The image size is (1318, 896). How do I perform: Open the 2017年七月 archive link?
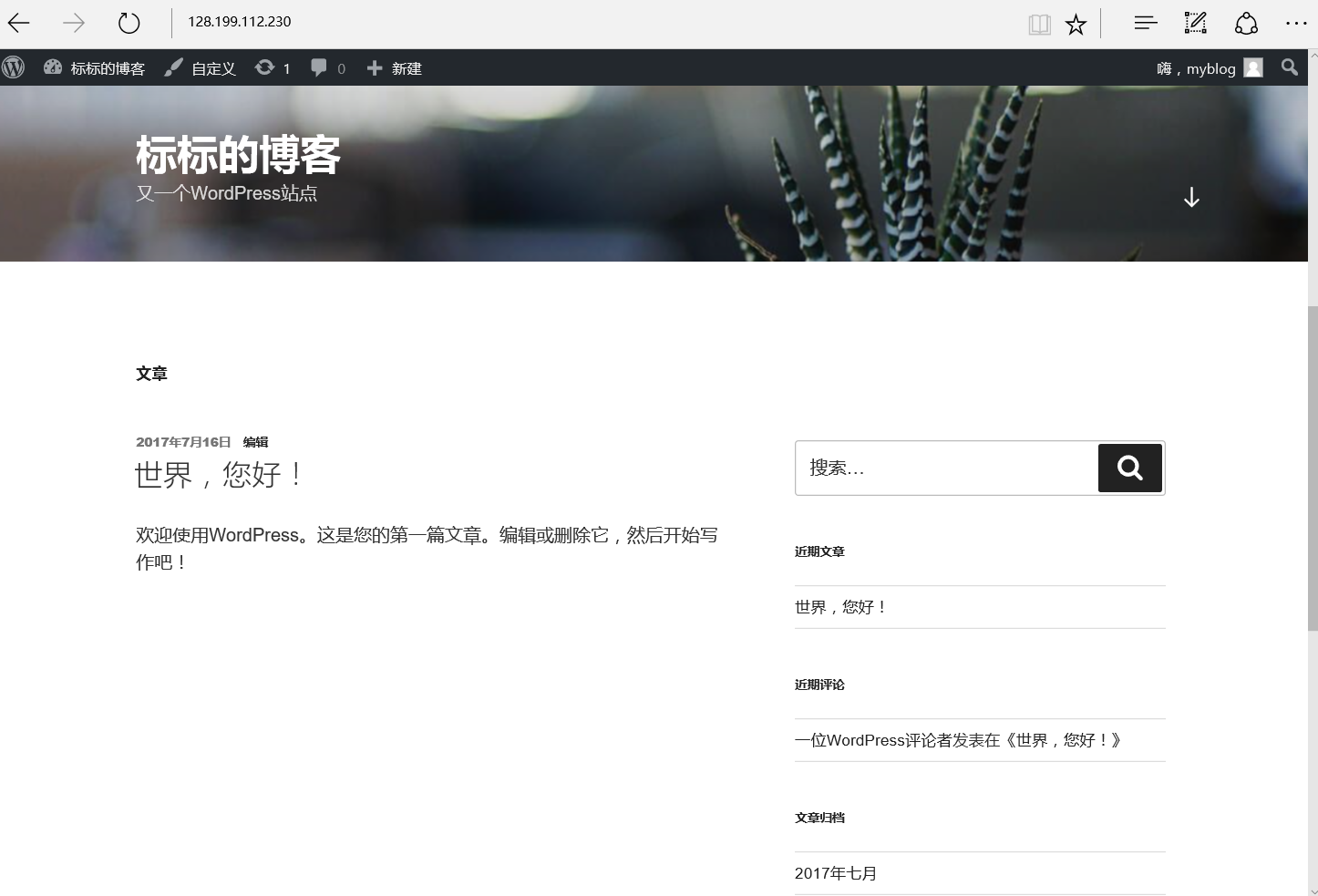coord(836,873)
